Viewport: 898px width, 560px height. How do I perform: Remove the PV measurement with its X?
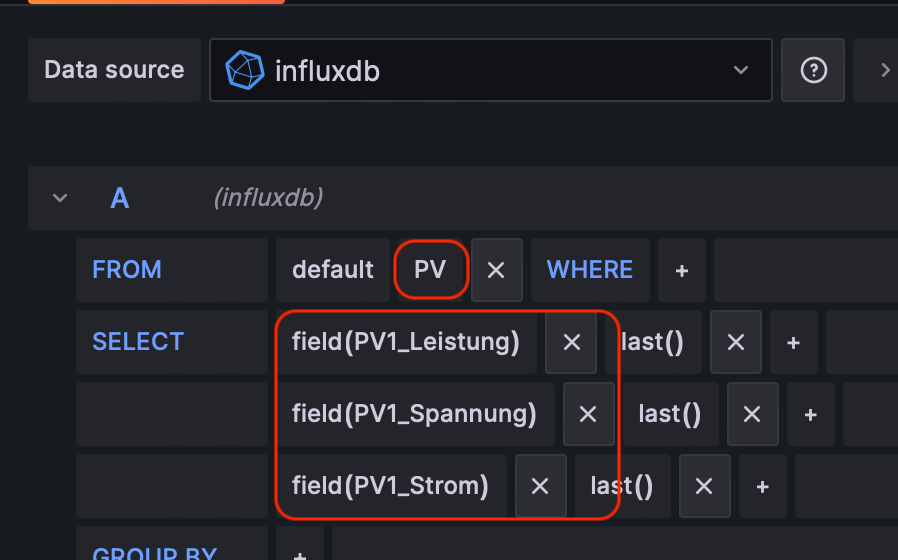[496, 270]
